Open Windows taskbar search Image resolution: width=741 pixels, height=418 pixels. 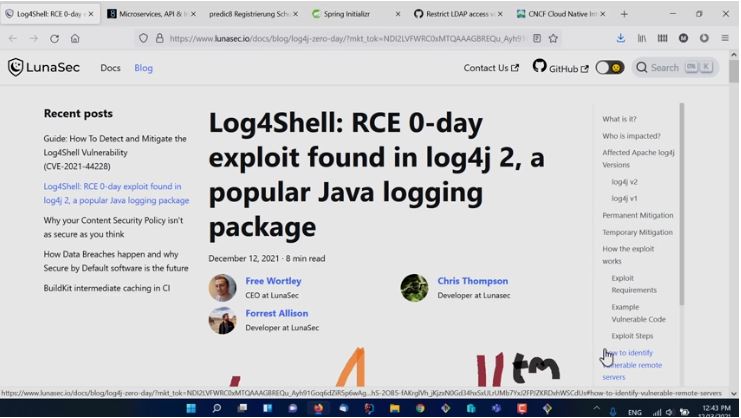(217, 408)
